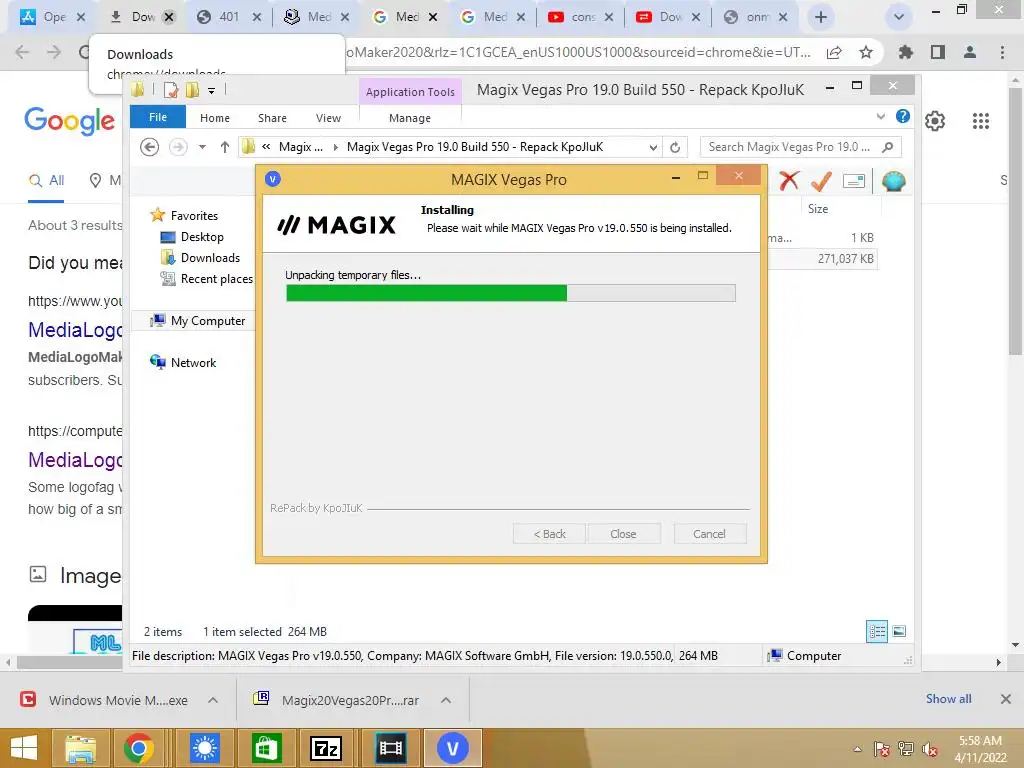The image size is (1024, 768).
Task: Open the Manage ribbon tab
Action: tap(409, 118)
